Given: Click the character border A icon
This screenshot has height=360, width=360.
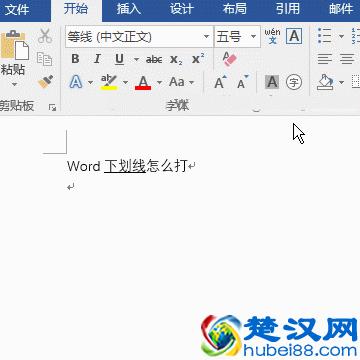Looking at the screenshot, I should pos(294,36).
